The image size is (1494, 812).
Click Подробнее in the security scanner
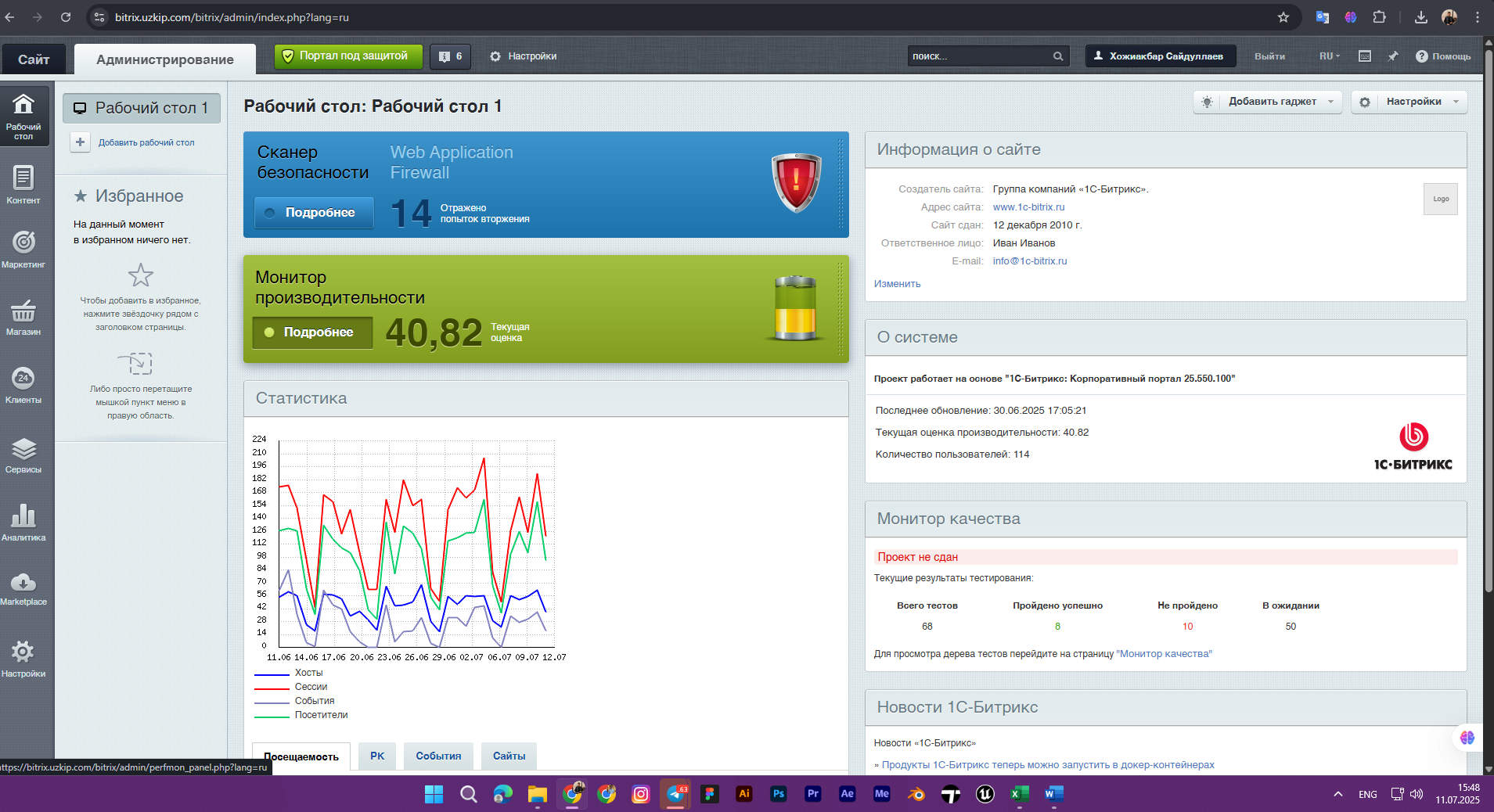[314, 213]
